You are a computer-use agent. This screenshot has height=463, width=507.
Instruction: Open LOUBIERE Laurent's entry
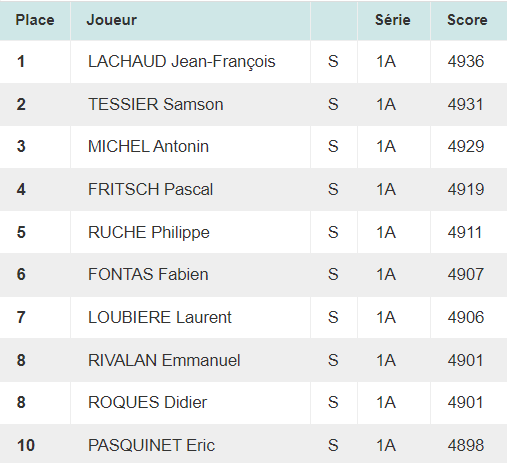160,317
